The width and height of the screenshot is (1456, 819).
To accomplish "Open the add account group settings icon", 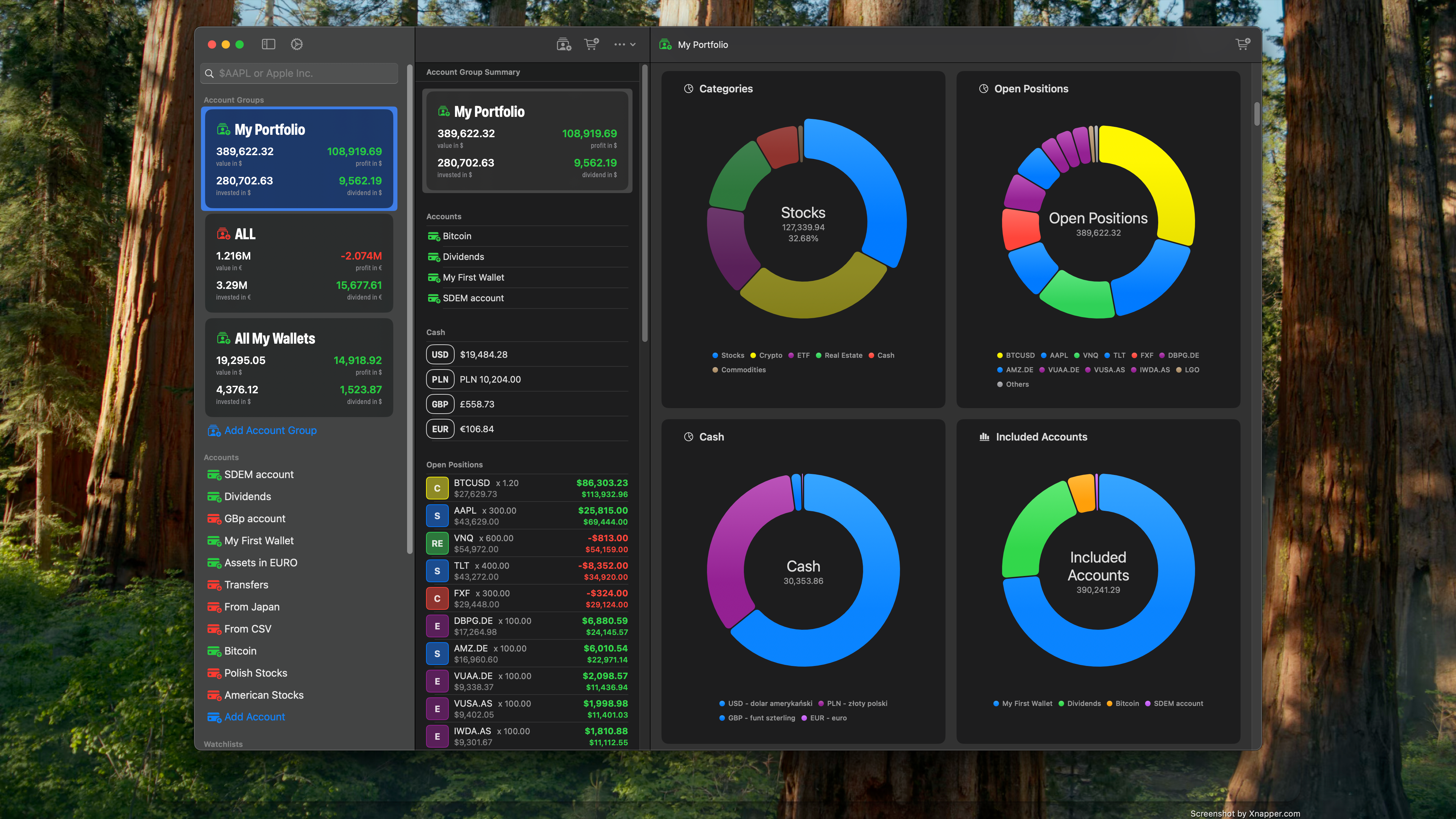I will [x=563, y=44].
